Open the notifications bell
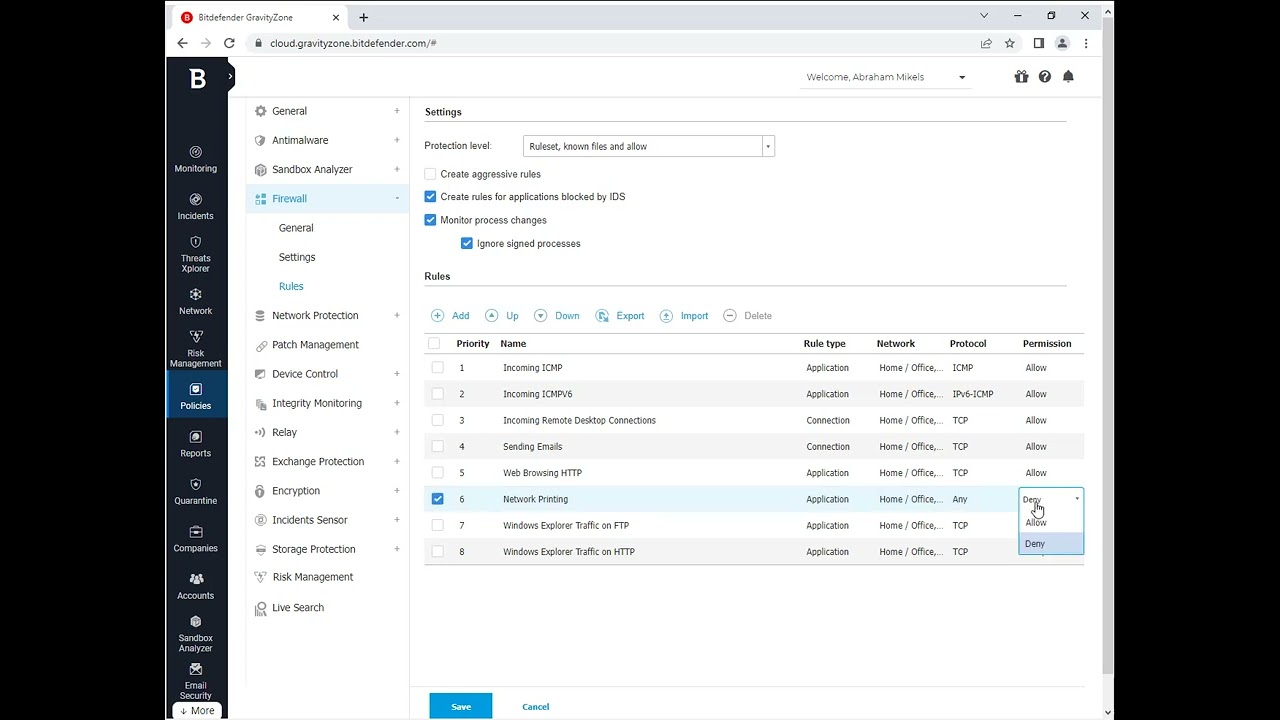This screenshot has width=1280, height=720. point(1068,77)
